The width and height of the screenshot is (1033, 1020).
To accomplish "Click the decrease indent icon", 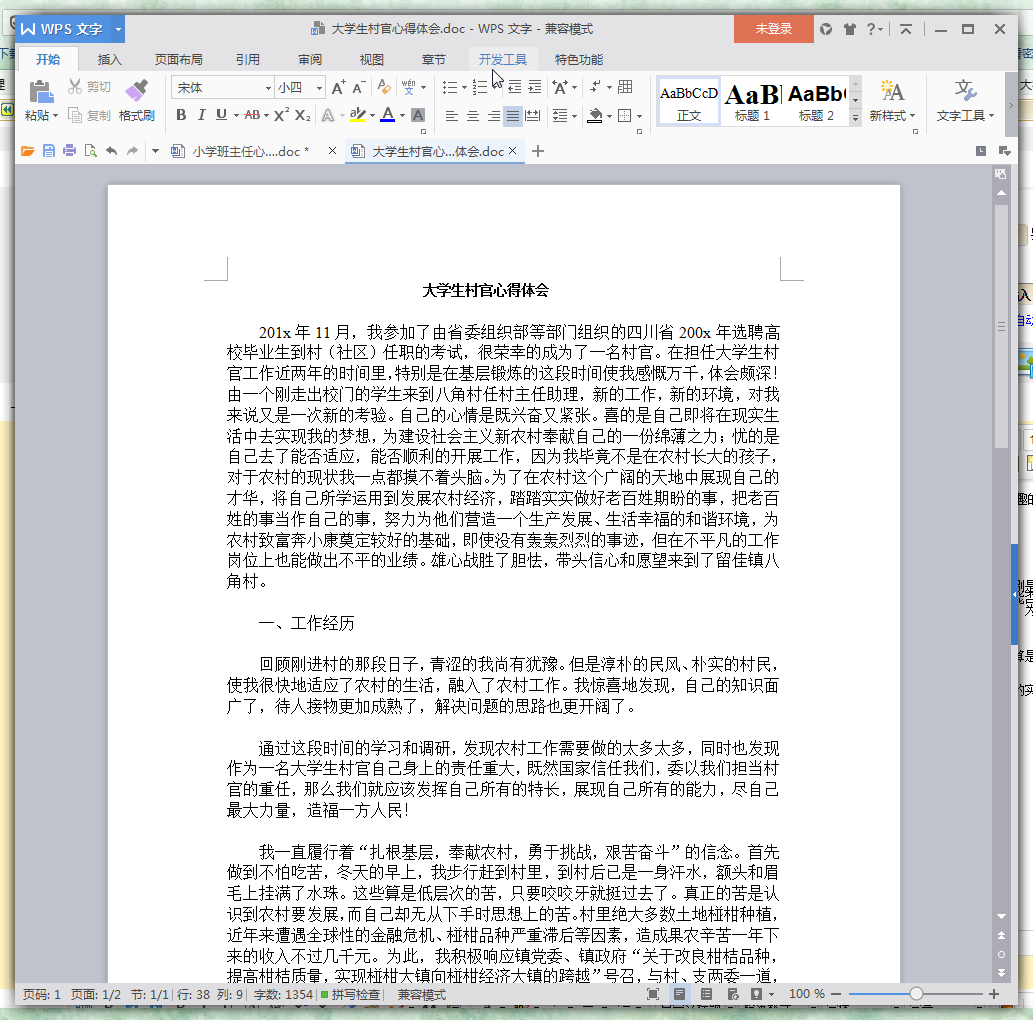I will coord(515,87).
